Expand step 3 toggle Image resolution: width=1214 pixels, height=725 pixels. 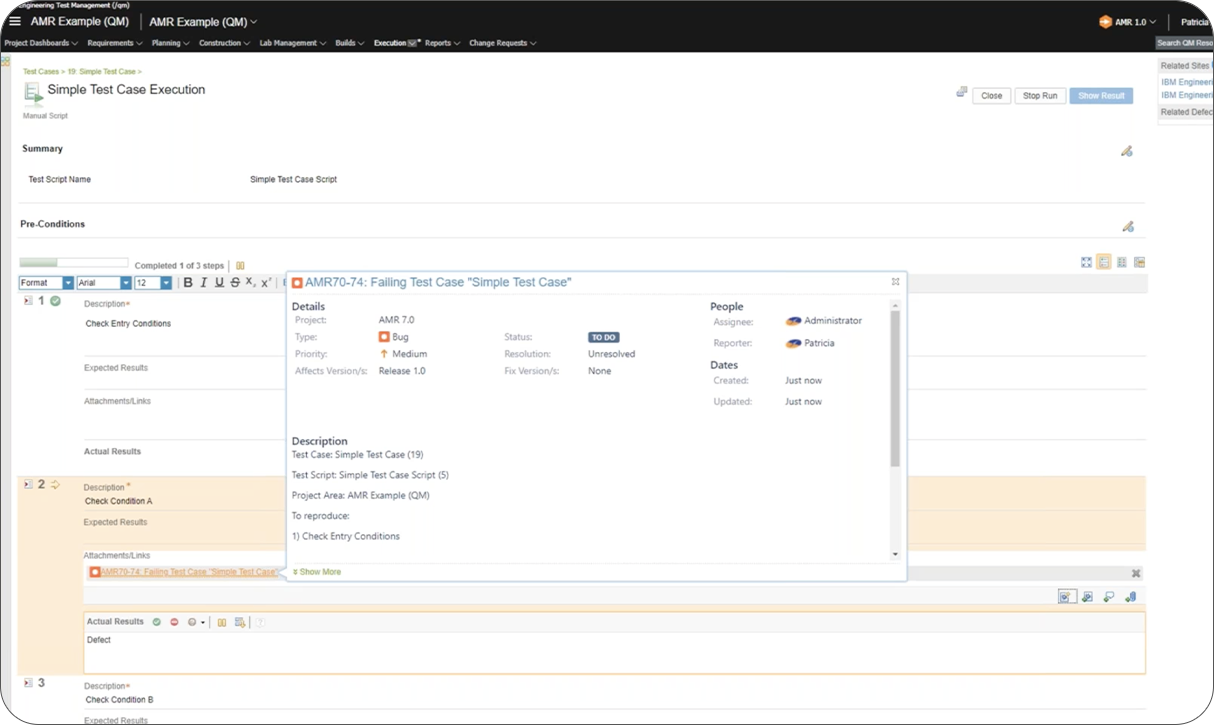(x=28, y=682)
